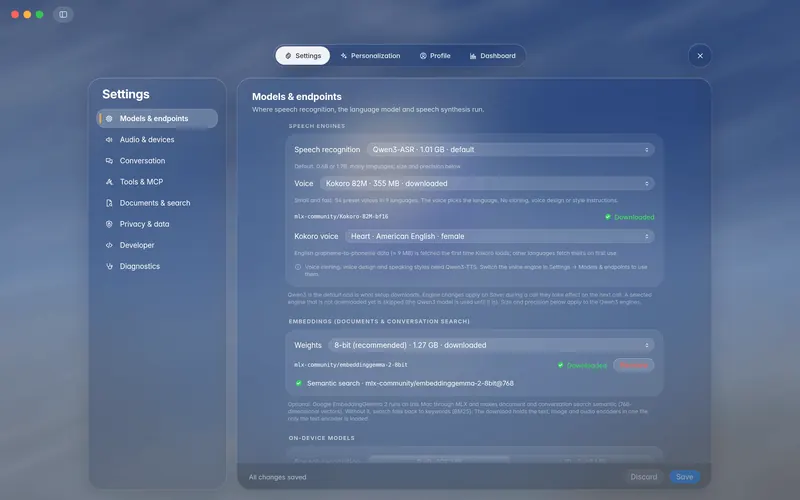
Task: Click the Speech recognition field label
Action: [x=327, y=149]
